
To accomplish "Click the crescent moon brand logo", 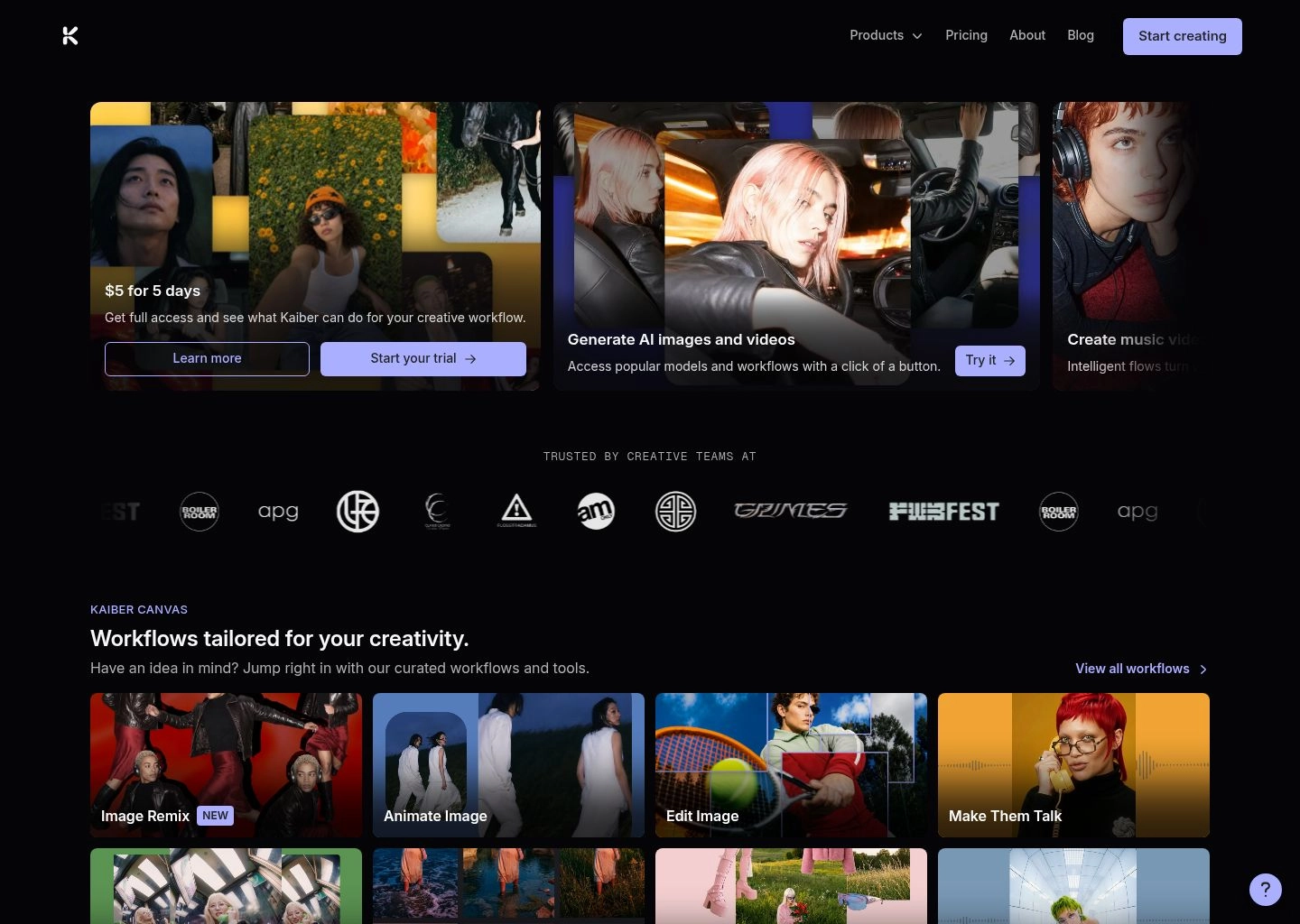I will click(437, 512).
